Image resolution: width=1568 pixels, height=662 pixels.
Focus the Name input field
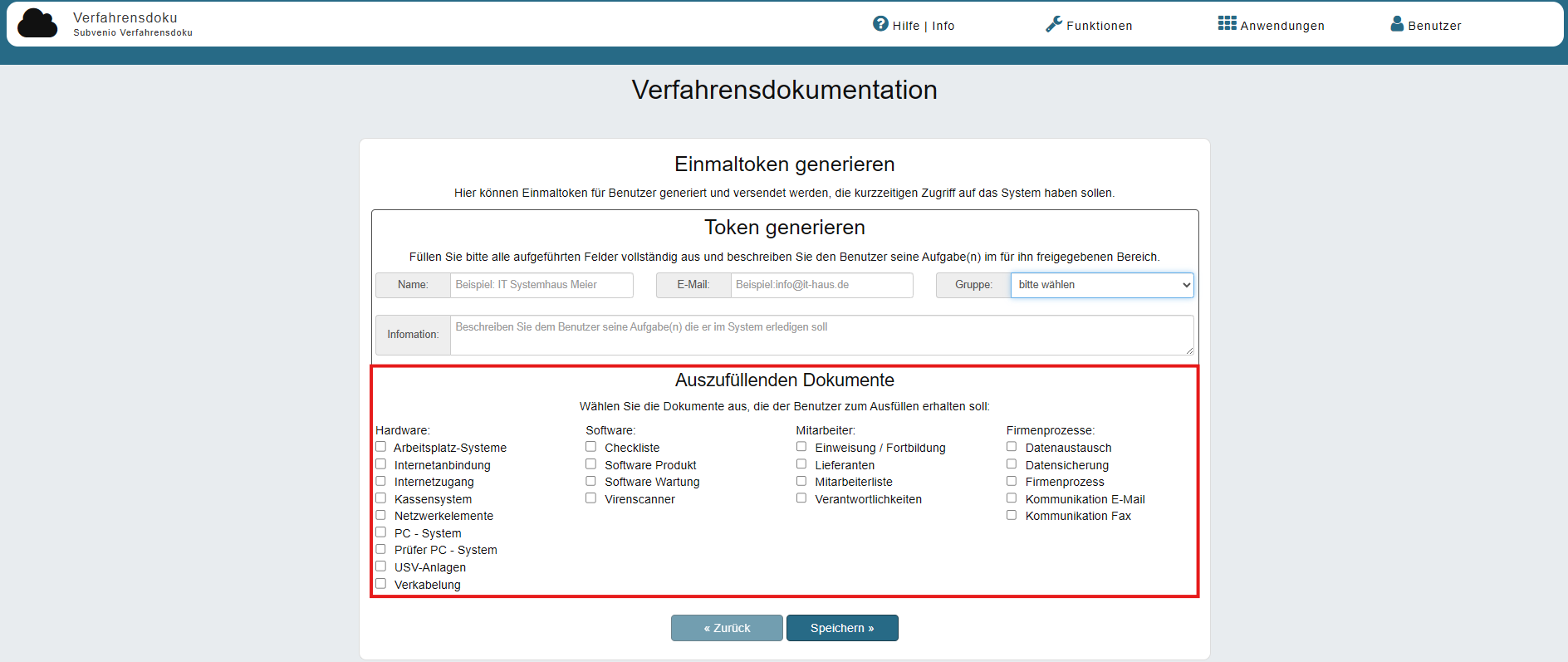[541, 285]
